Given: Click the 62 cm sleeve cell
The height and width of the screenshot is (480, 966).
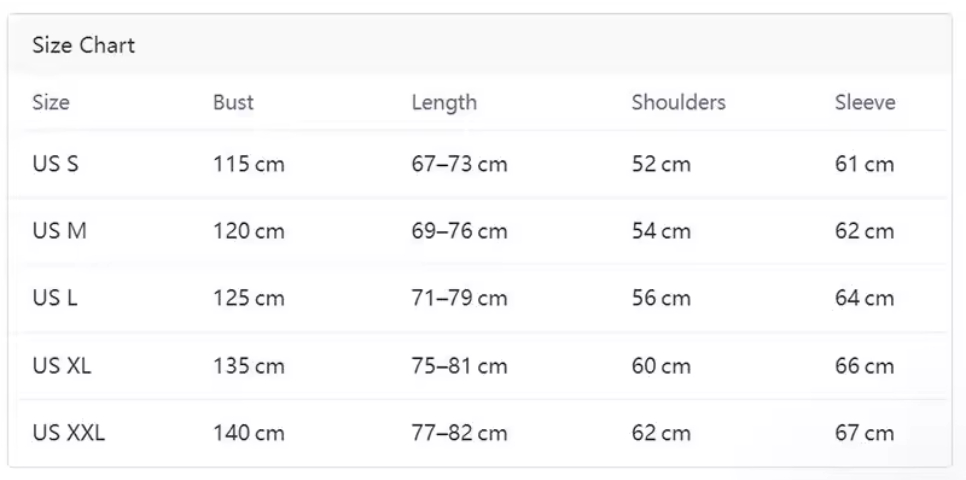Looking at the screenshot, I should coord(864,231).
